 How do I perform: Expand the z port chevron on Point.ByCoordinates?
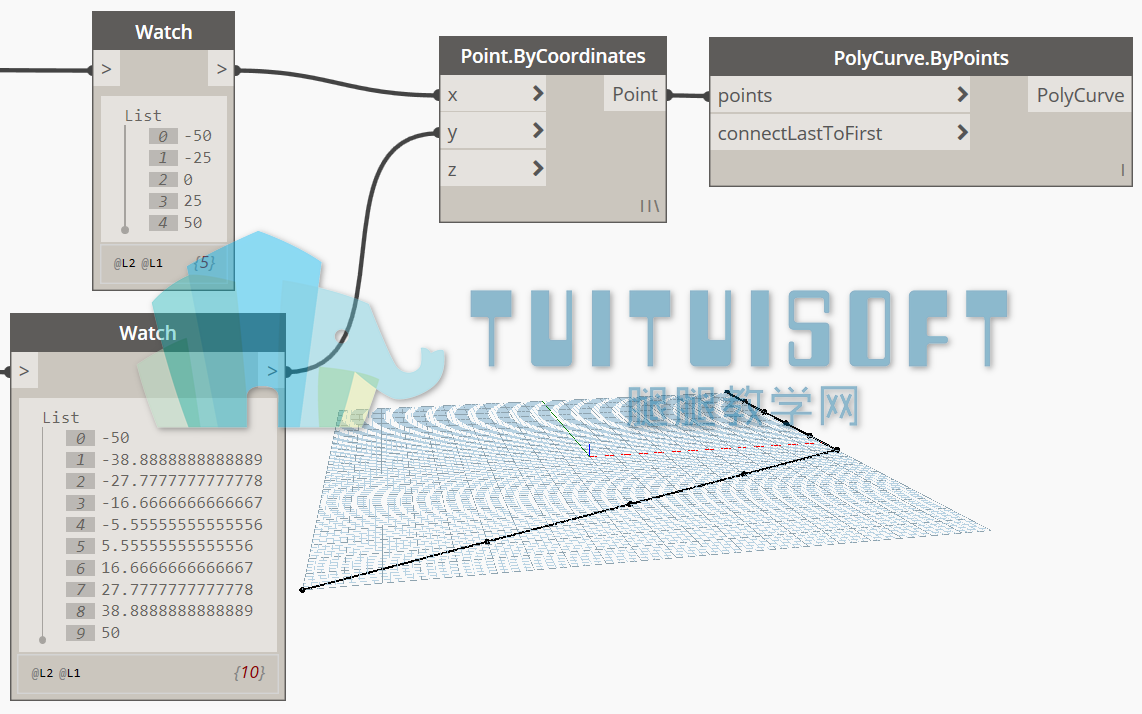point(538,168)
